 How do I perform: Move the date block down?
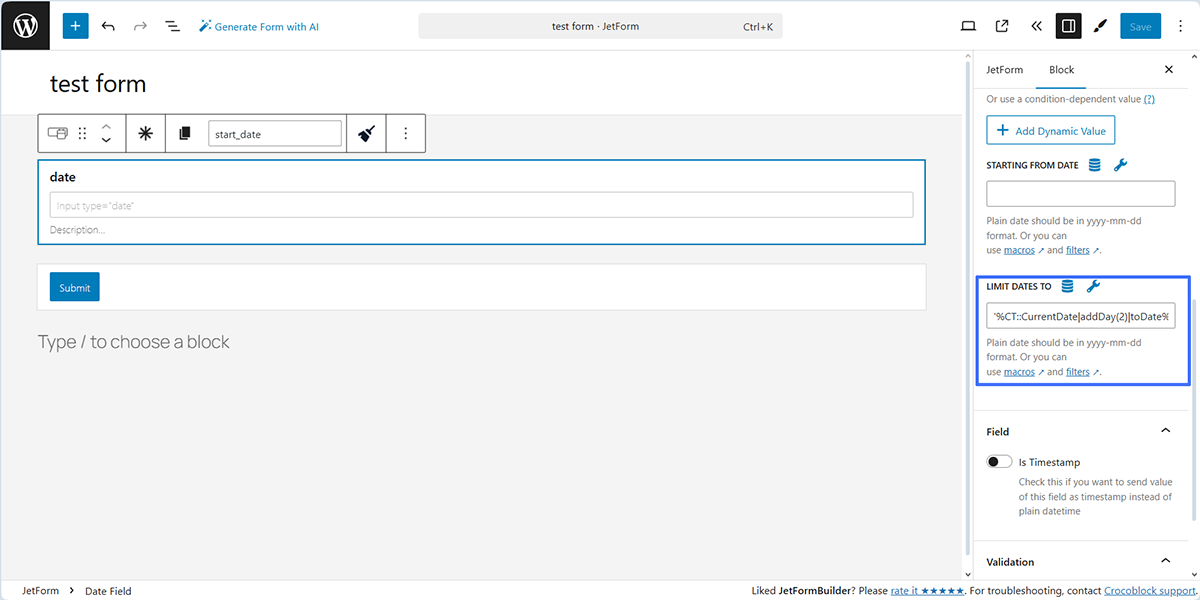[x=106, y=140]
